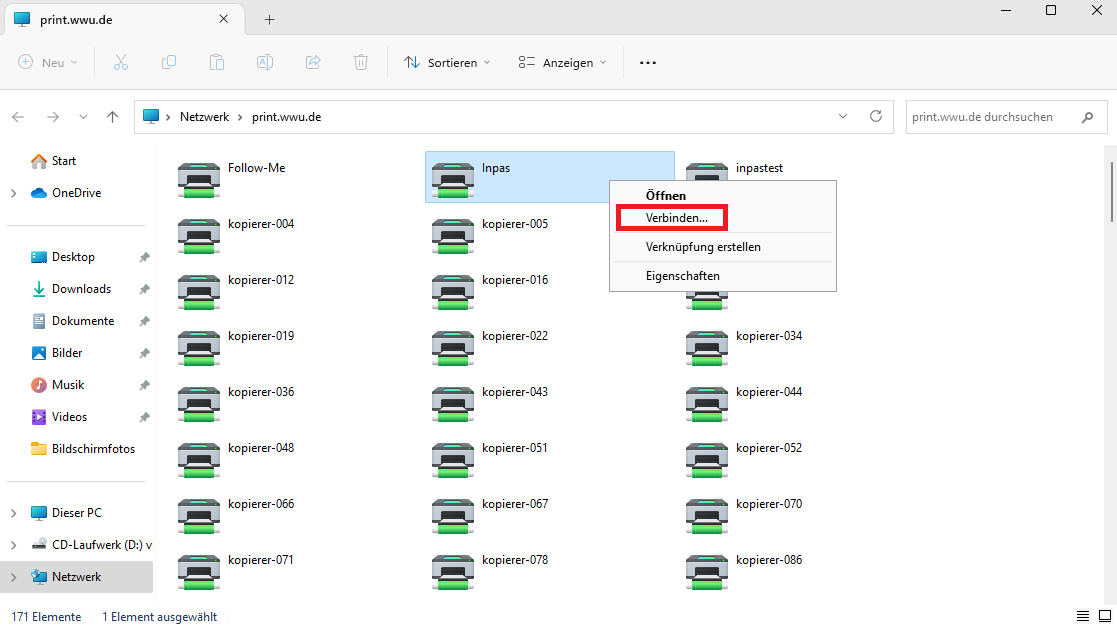Click the Paste clipboard icon
The image size is (1117, 627).
[x=217, y=63]
